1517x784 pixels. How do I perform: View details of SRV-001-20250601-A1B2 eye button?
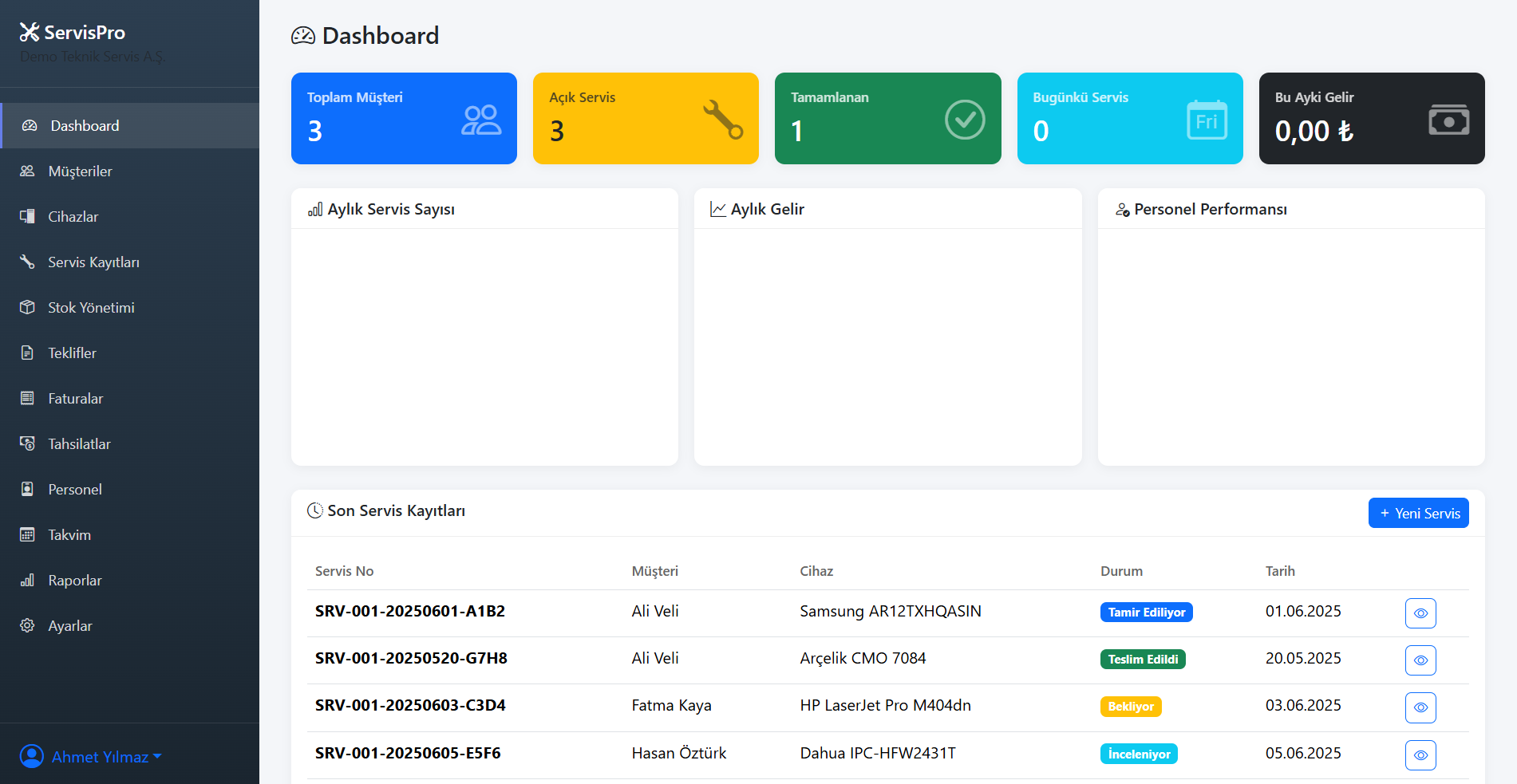1420,613
